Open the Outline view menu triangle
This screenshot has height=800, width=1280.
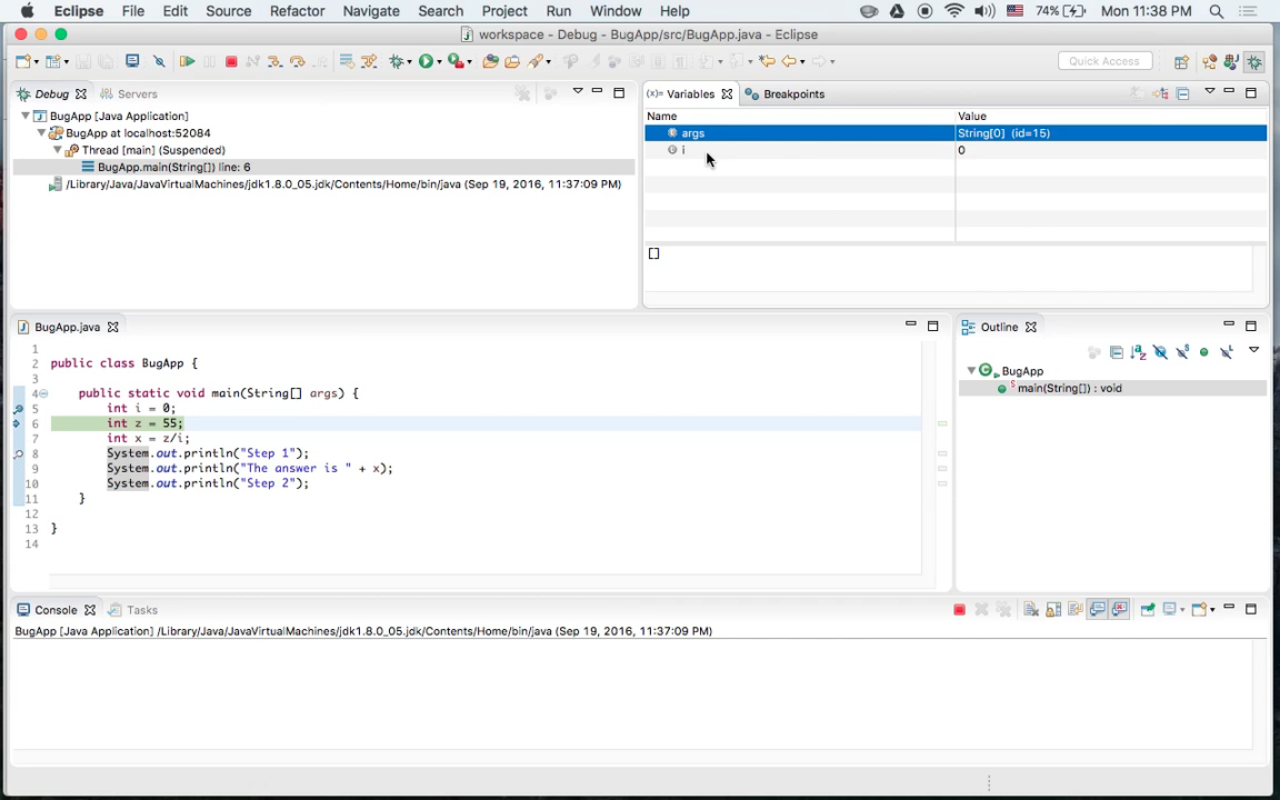(1254, 351)
